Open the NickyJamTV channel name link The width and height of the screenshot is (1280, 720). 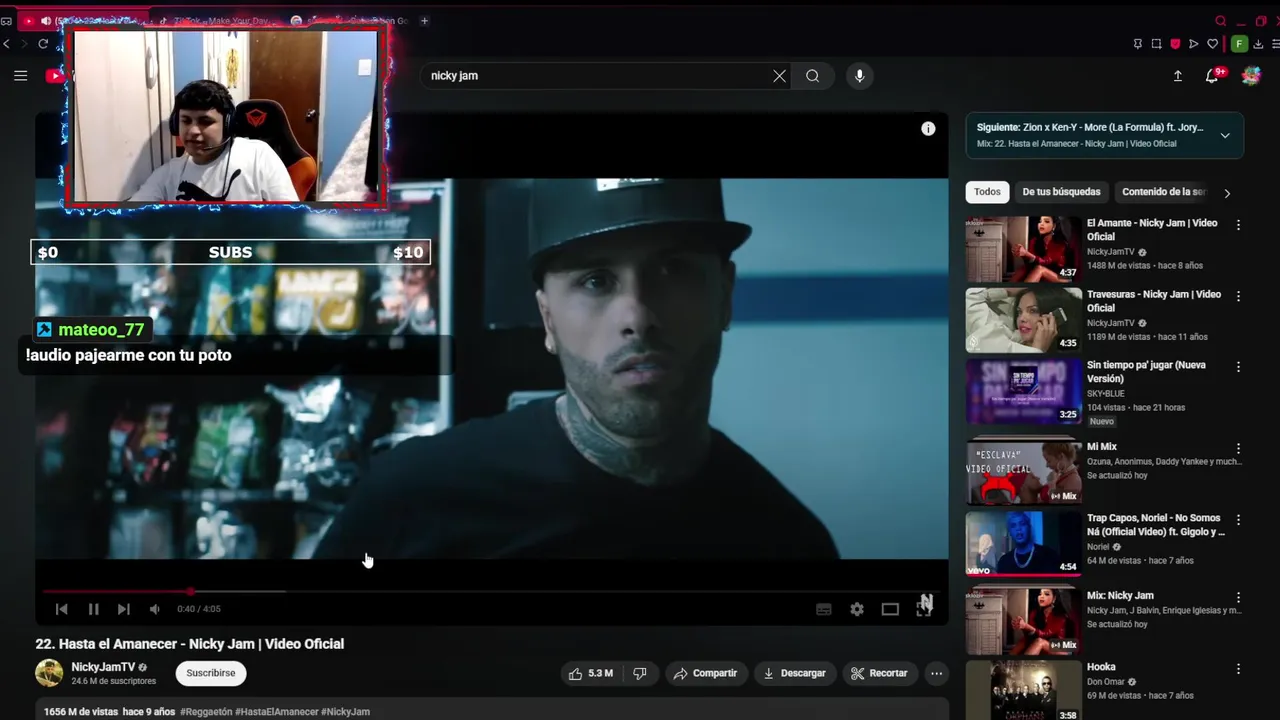[103, 667]
